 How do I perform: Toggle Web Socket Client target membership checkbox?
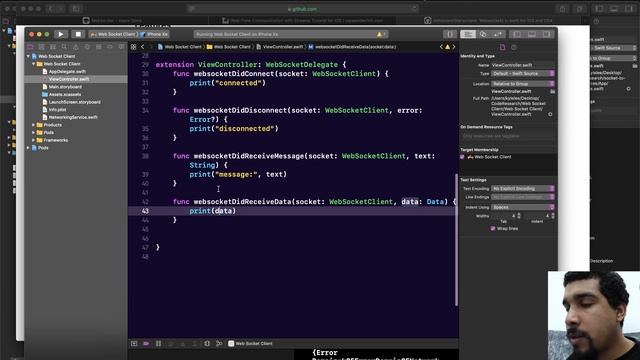tap(462, 157)
